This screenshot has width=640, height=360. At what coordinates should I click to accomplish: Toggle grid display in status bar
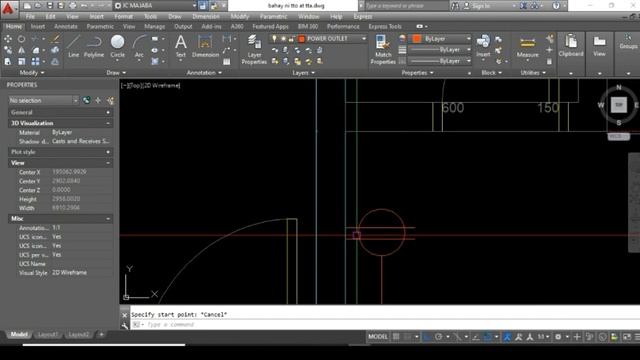[x=396, y=337]
